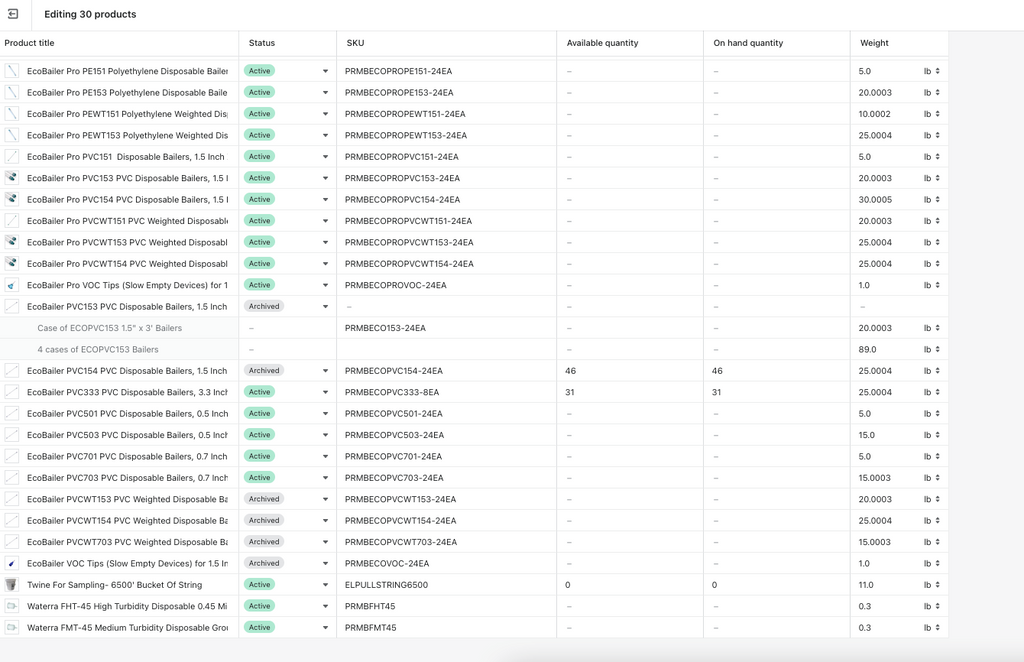The image size is (1024, 662).
Task: Open status dropdown for Twine For Sampling
Action: coord(325,585)
